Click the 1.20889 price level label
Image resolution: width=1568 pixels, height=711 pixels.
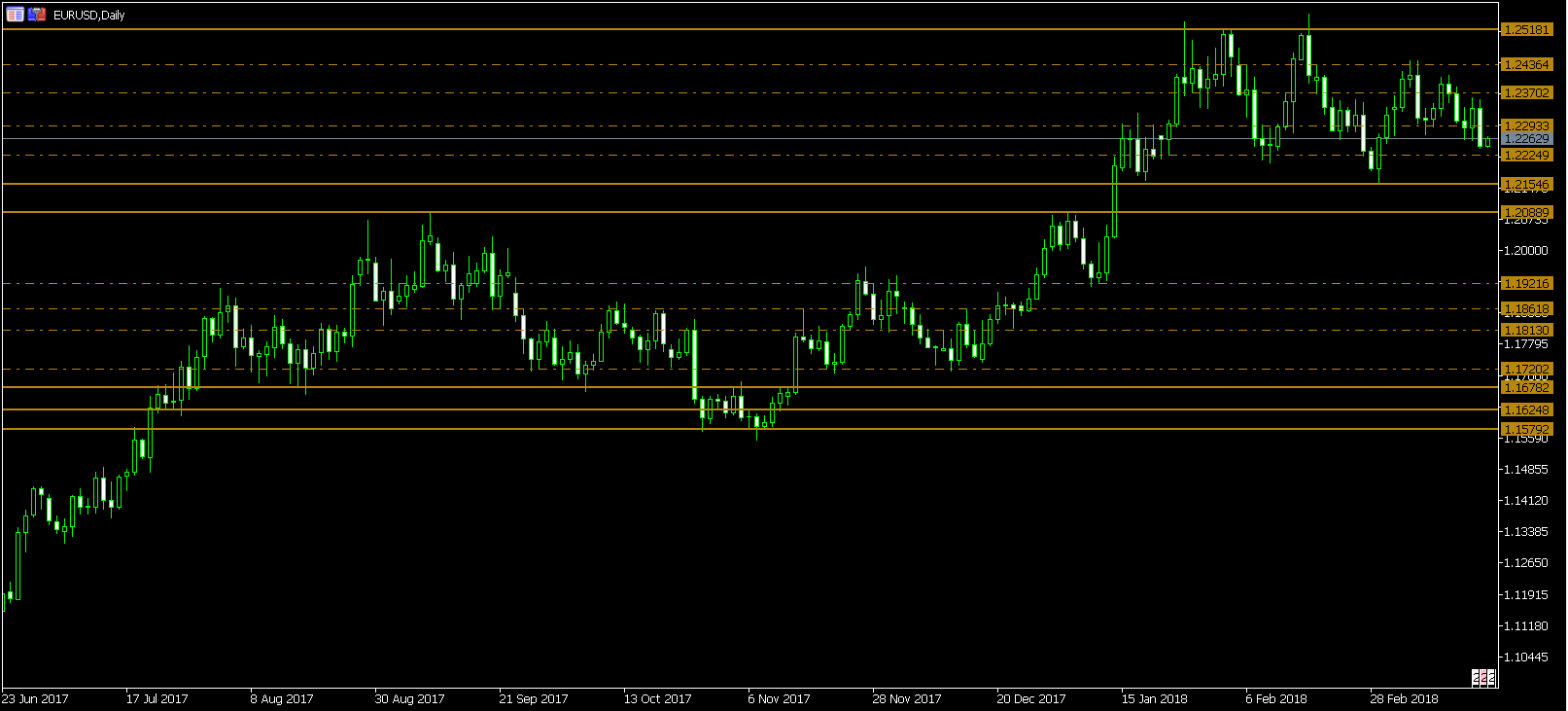click(x=1526, y=212)
